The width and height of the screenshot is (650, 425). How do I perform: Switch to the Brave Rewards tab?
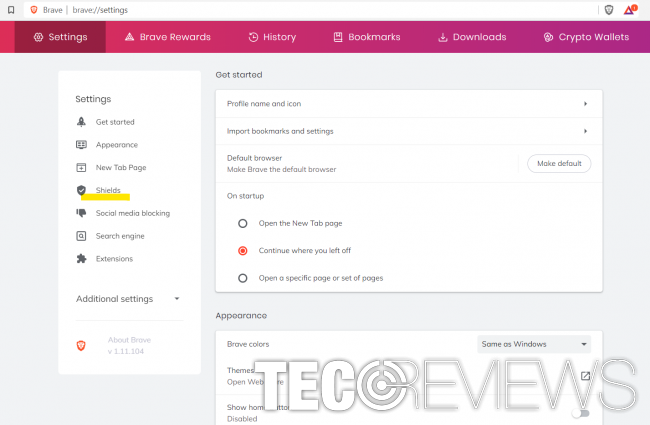click(x=167, y=37)
